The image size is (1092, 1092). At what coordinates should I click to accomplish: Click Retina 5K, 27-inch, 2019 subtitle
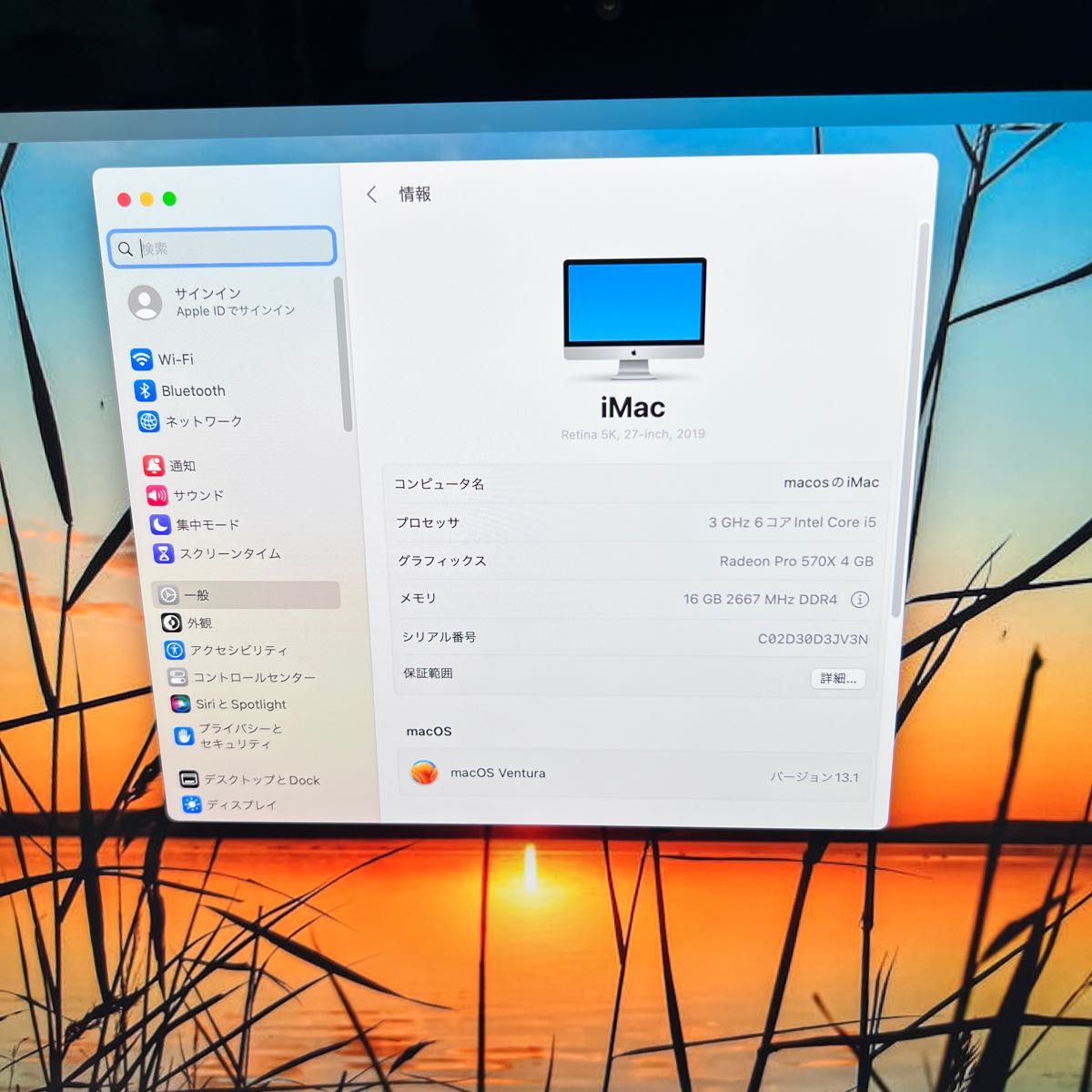pyautogui.click(x=633, y=434)
